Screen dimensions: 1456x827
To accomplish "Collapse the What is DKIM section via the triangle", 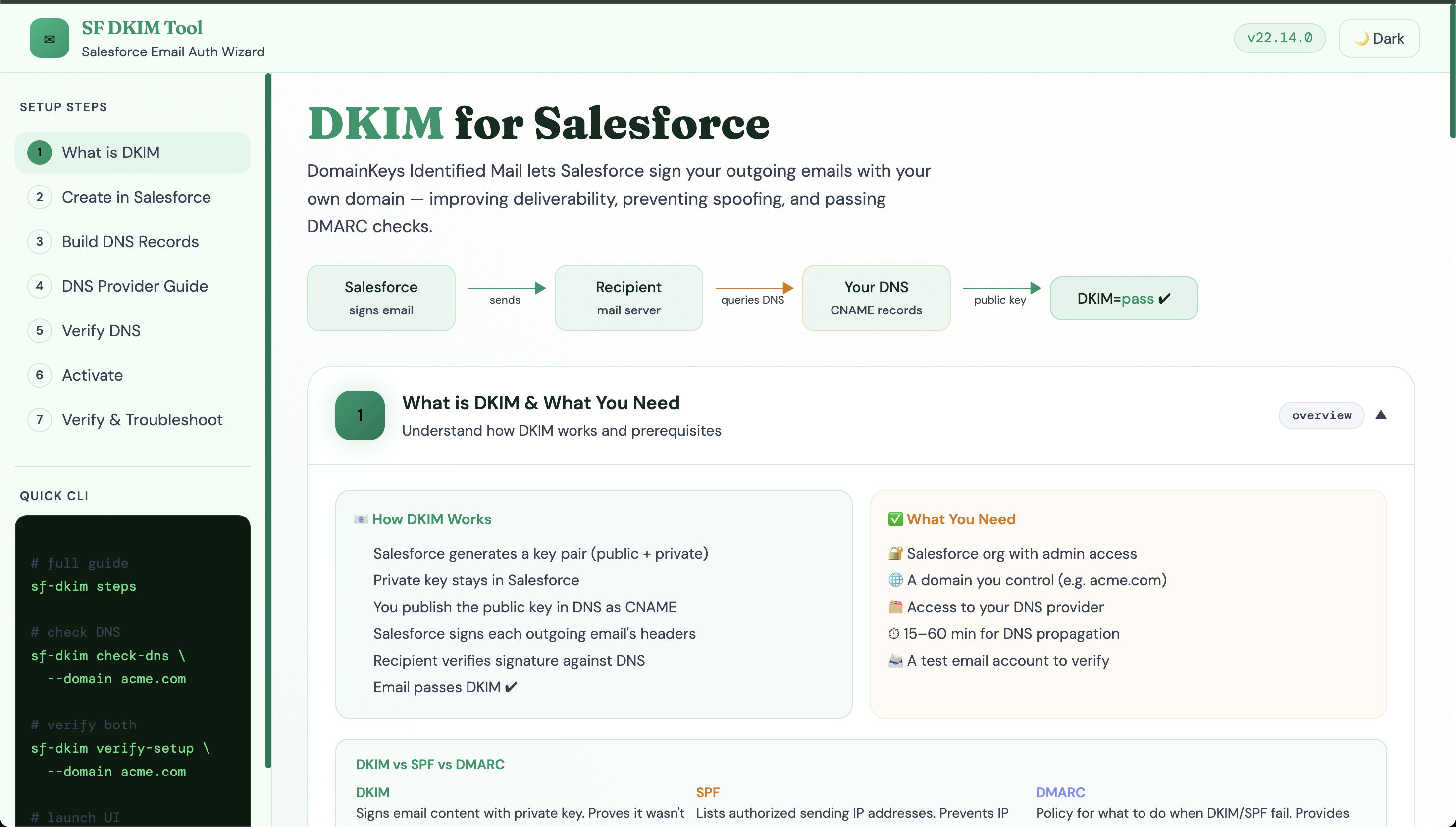I will [1382, 415].
